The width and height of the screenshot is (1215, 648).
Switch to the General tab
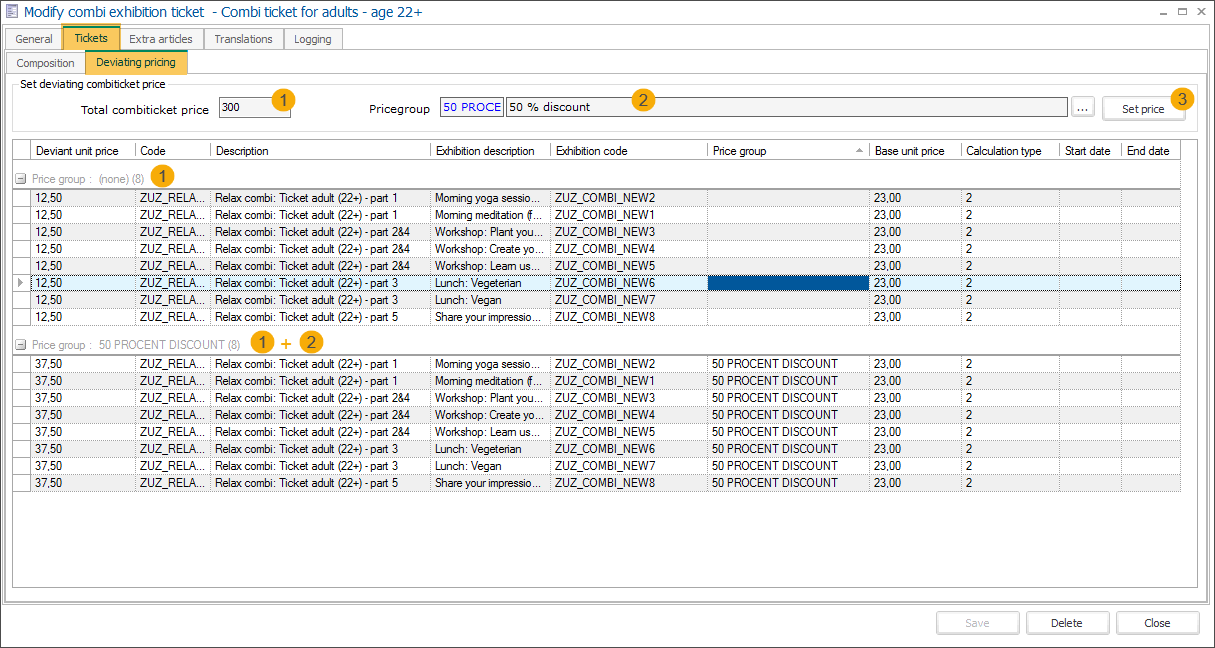(x=33, y=38)
